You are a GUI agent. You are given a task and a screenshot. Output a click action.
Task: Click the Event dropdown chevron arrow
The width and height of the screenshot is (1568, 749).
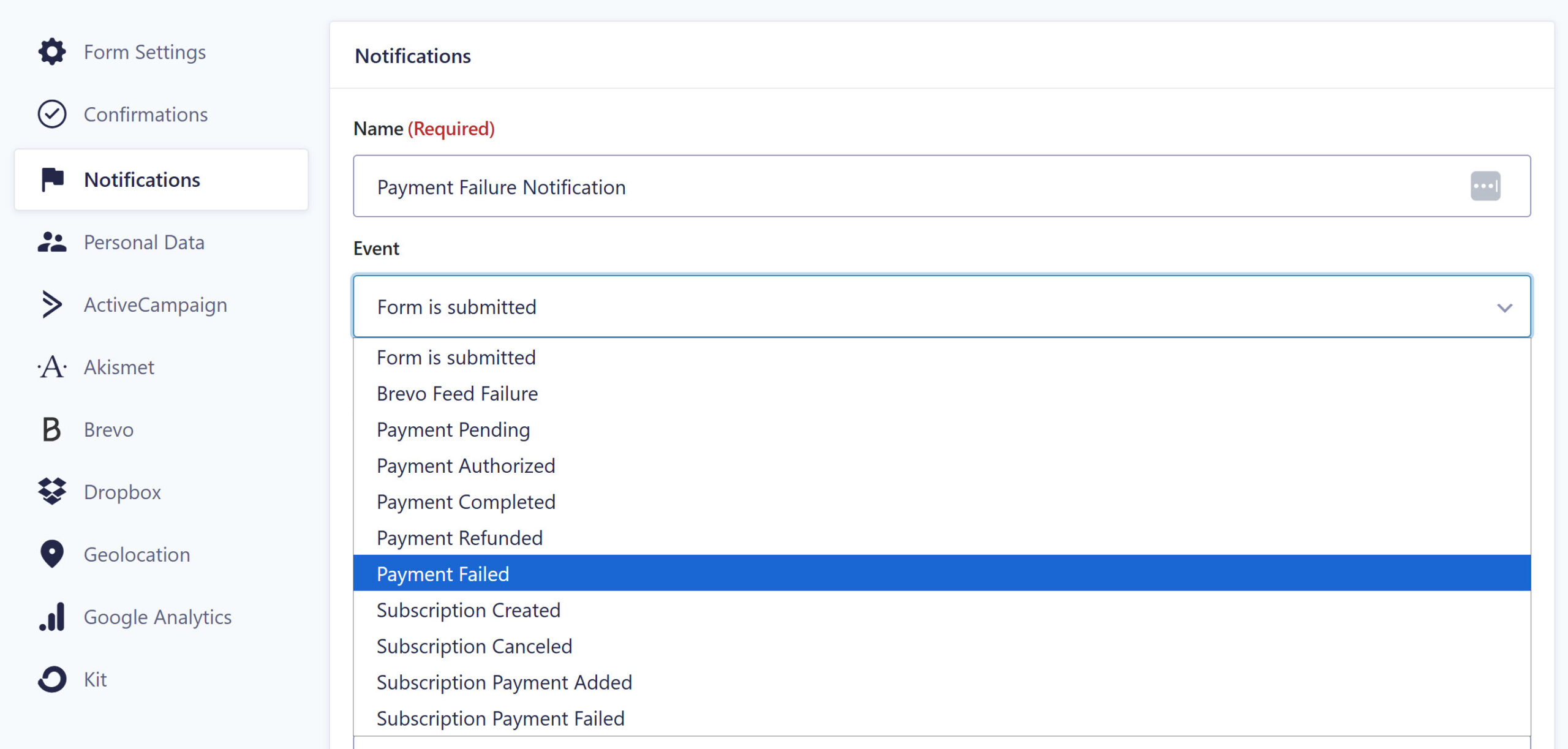(x=1504, y=307)
